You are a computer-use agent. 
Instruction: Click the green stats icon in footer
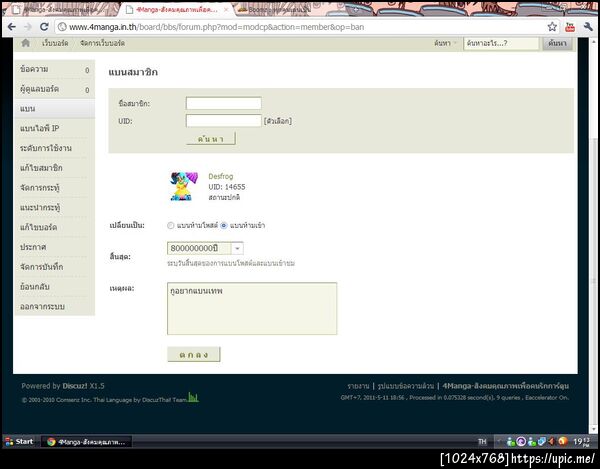coord(193,397)
